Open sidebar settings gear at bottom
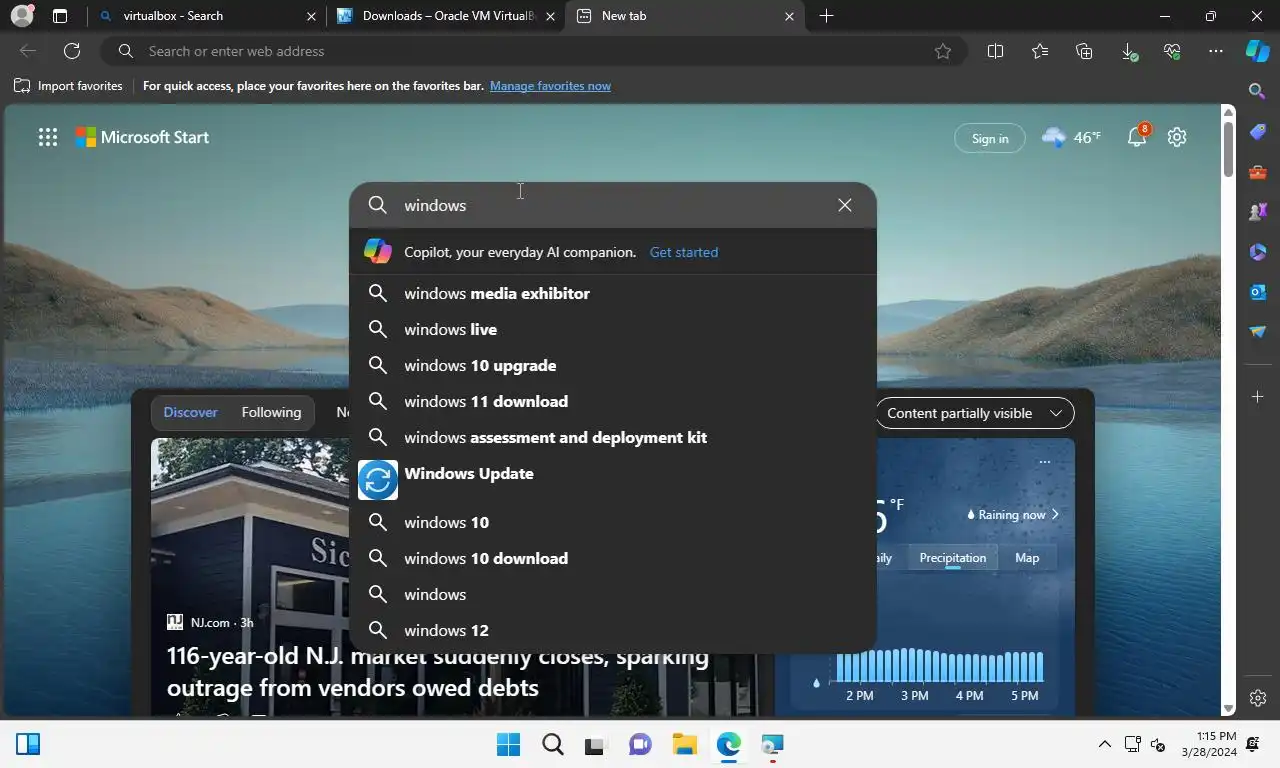The width and height of the screenshot is (1280, 768). 1258,698
